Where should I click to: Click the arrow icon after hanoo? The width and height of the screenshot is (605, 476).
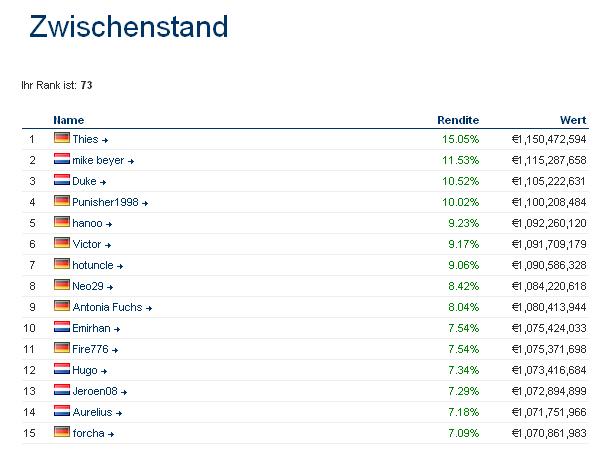pyautogui.click(x=109, y=224)
